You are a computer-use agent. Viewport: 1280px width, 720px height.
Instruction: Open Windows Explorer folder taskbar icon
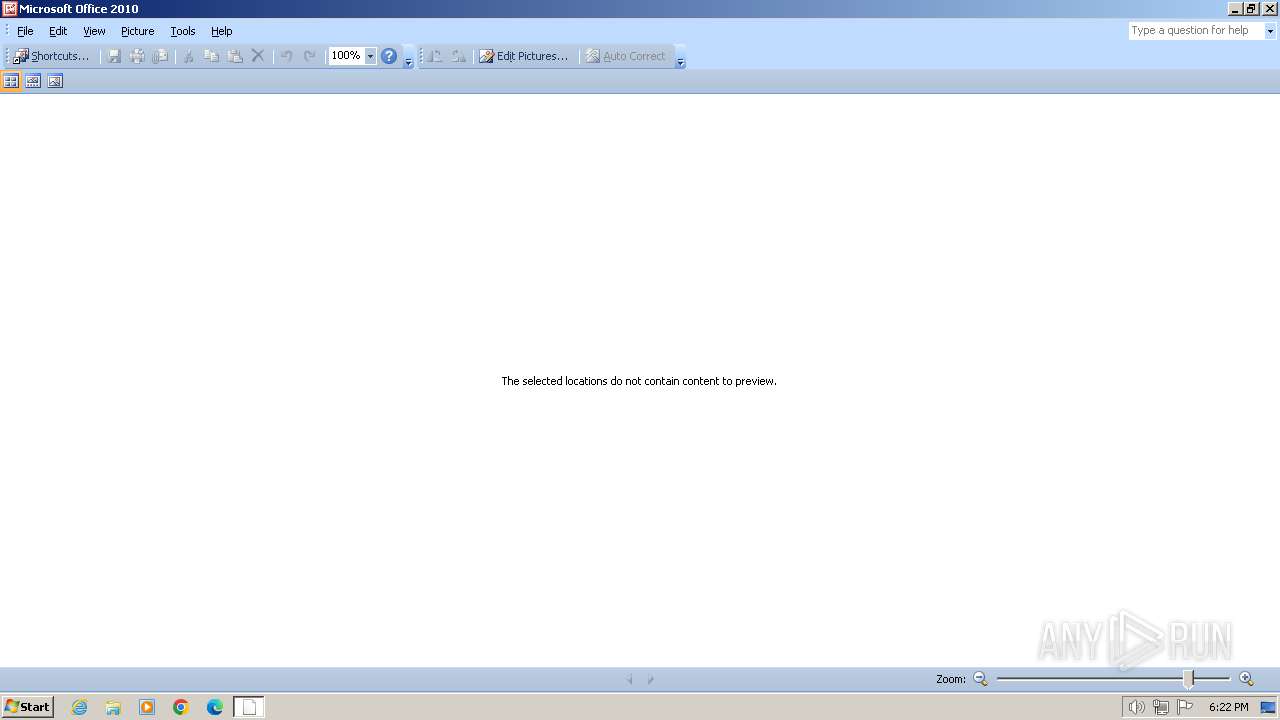113,707
